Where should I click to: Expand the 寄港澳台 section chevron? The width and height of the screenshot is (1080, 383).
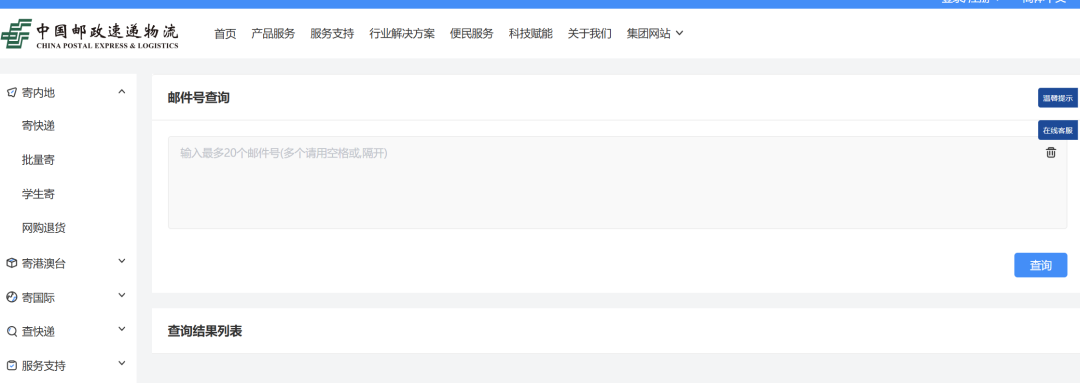click(x=122, y=261)
